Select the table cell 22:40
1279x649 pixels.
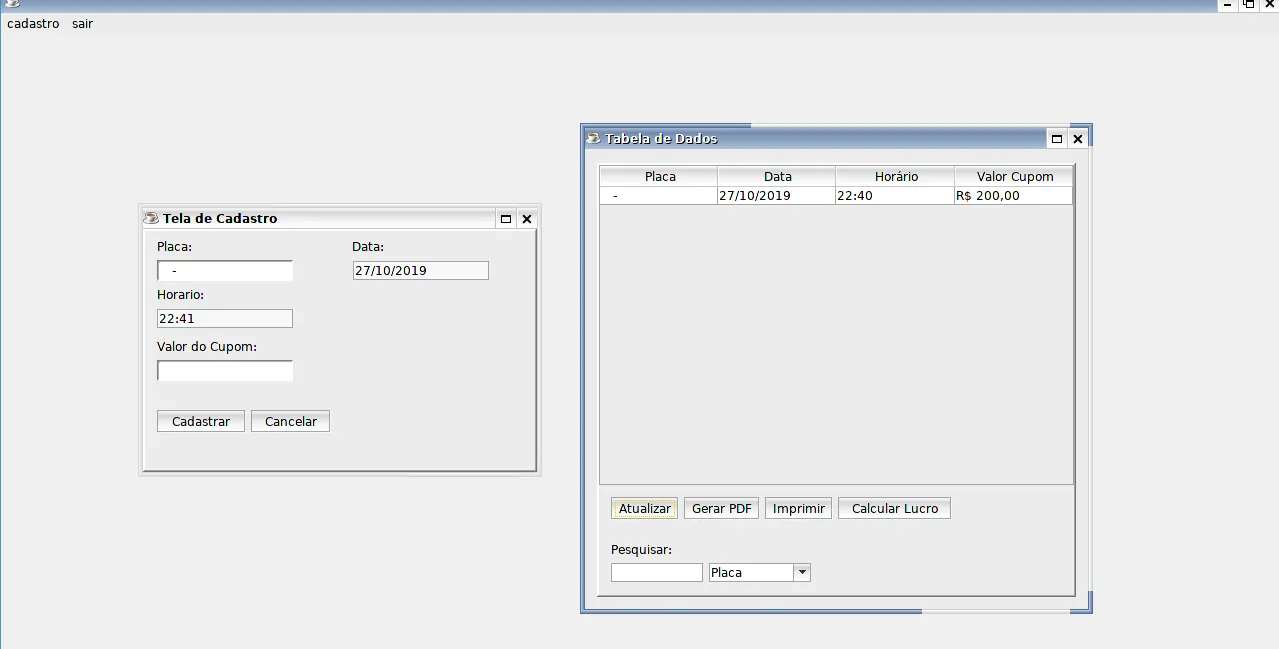[896, 196]
